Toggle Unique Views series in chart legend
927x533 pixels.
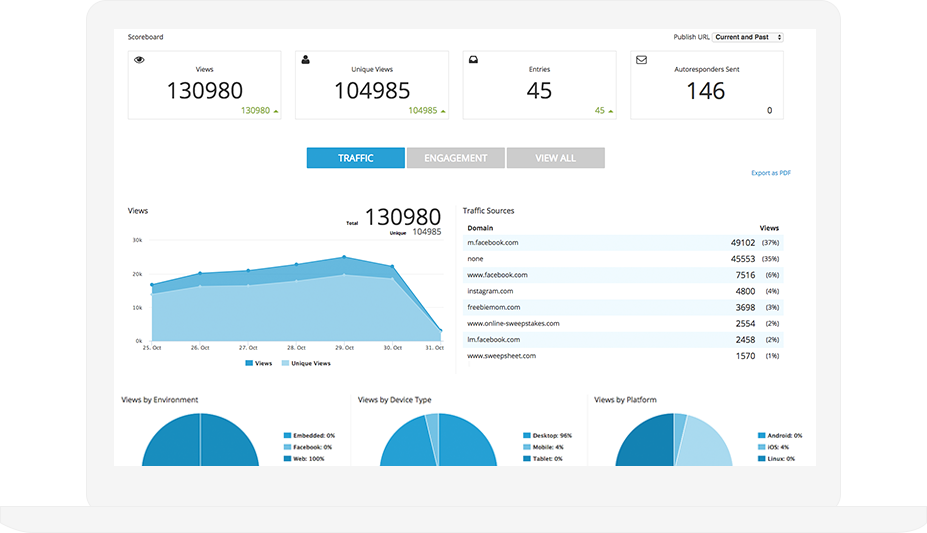click(305, 363)
